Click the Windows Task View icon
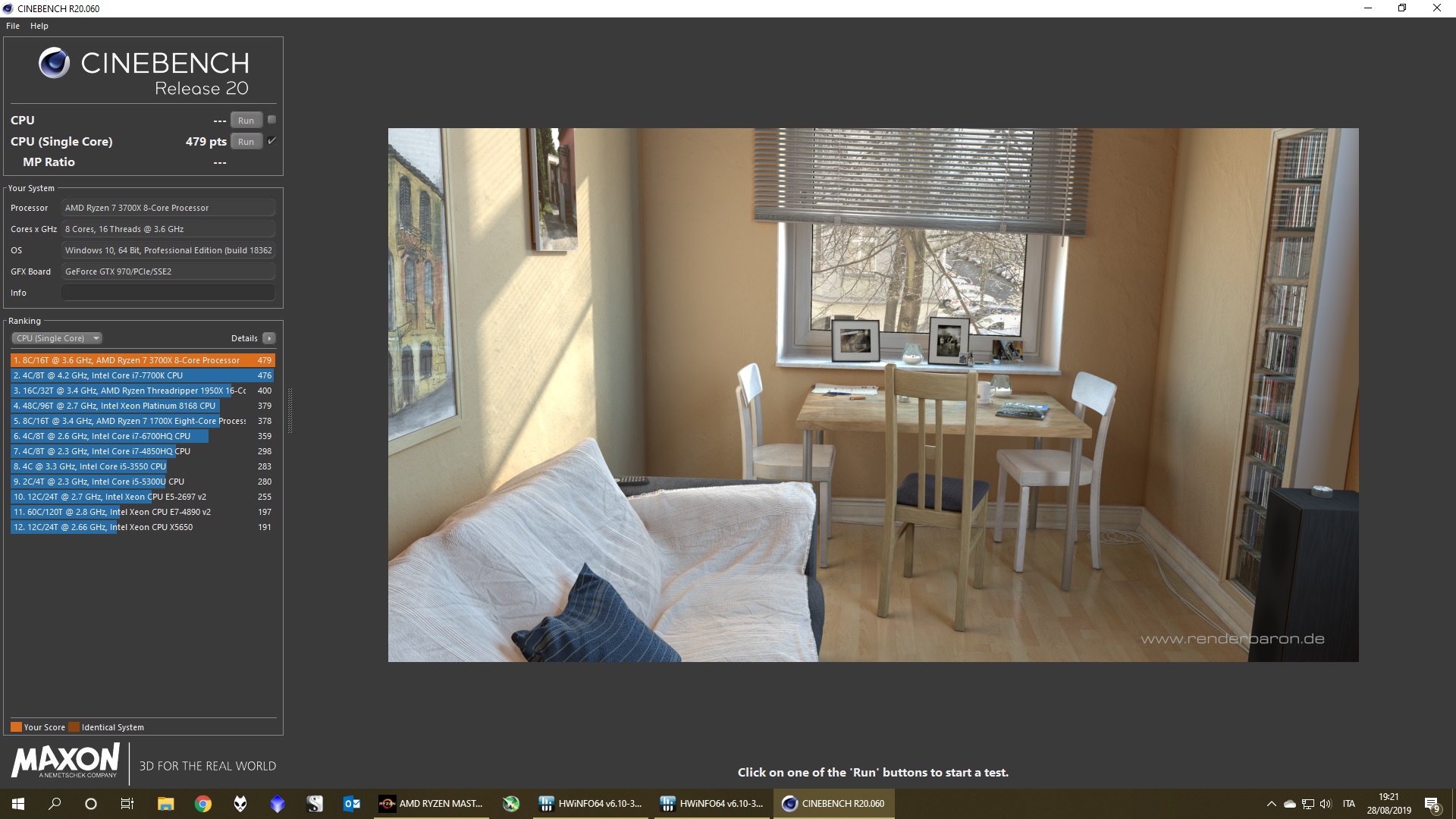This screenshot has height=819, width=1456. pos(127,804)
